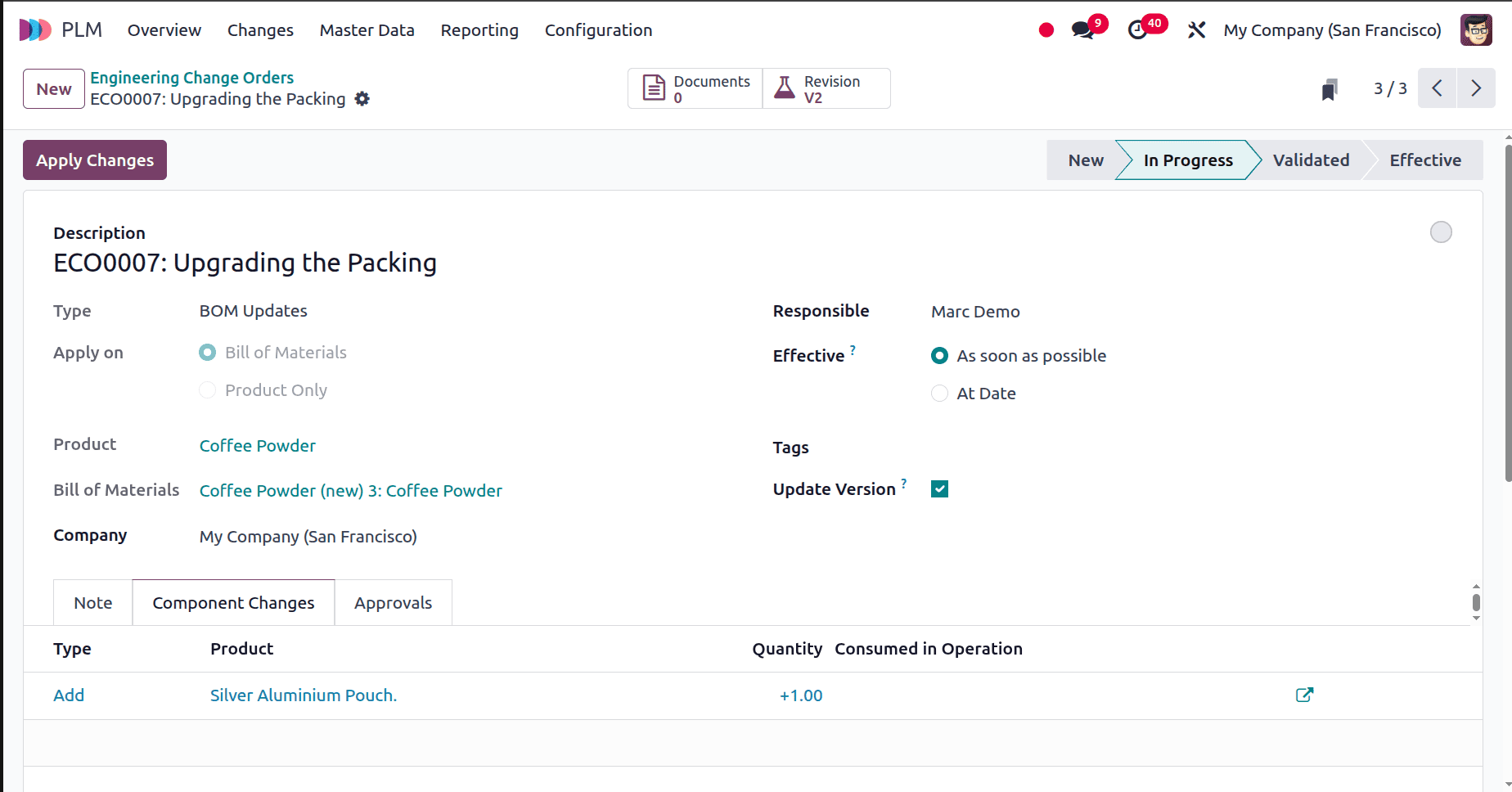The image size is (1512, 792).
Task: Click the Apply Changes button
Action: 95,160
